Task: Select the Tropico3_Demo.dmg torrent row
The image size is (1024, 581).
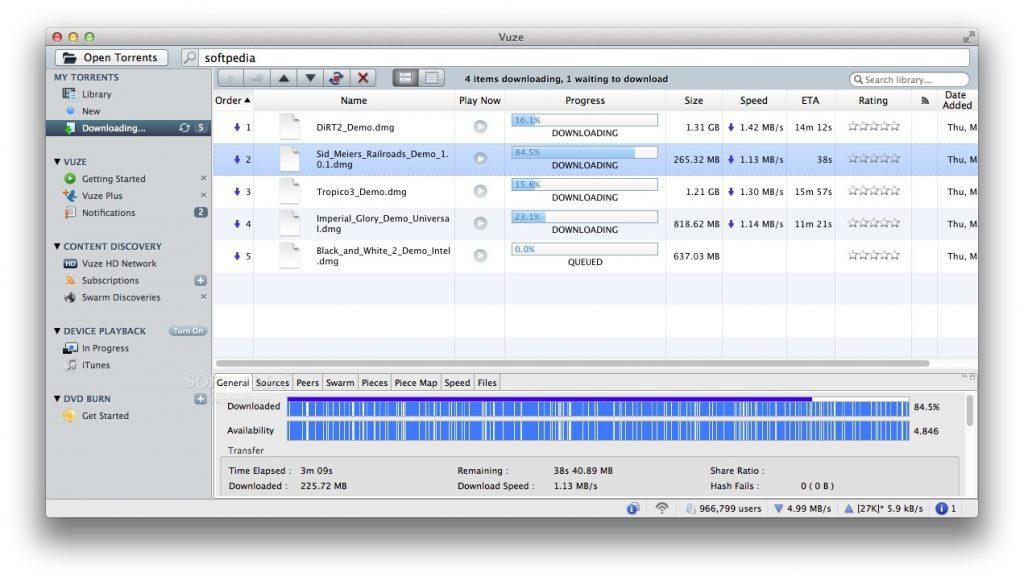Action: (x=595, y=191)
